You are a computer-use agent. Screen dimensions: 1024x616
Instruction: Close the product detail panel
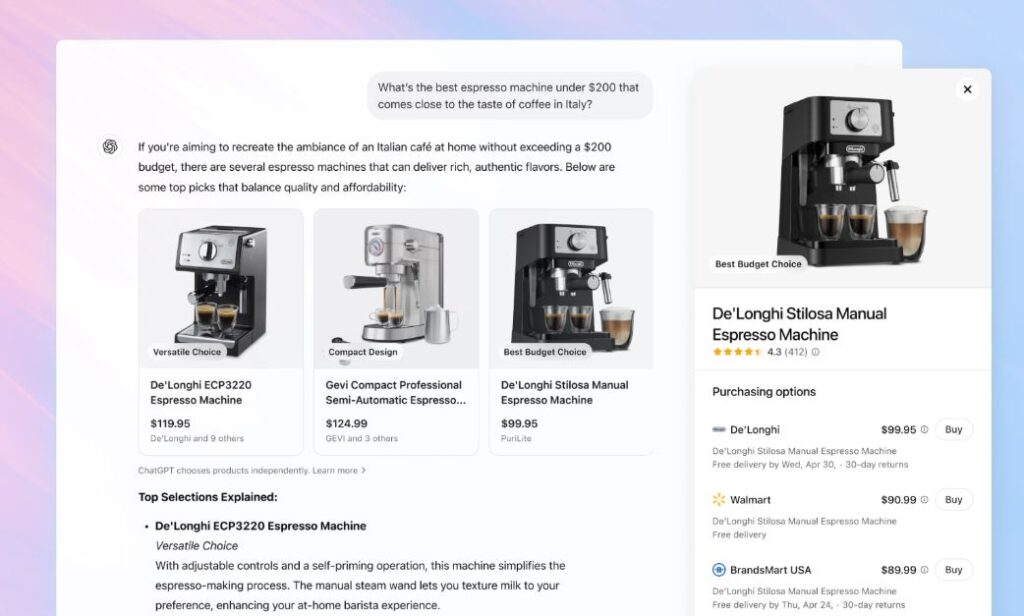tap(967, 89)
